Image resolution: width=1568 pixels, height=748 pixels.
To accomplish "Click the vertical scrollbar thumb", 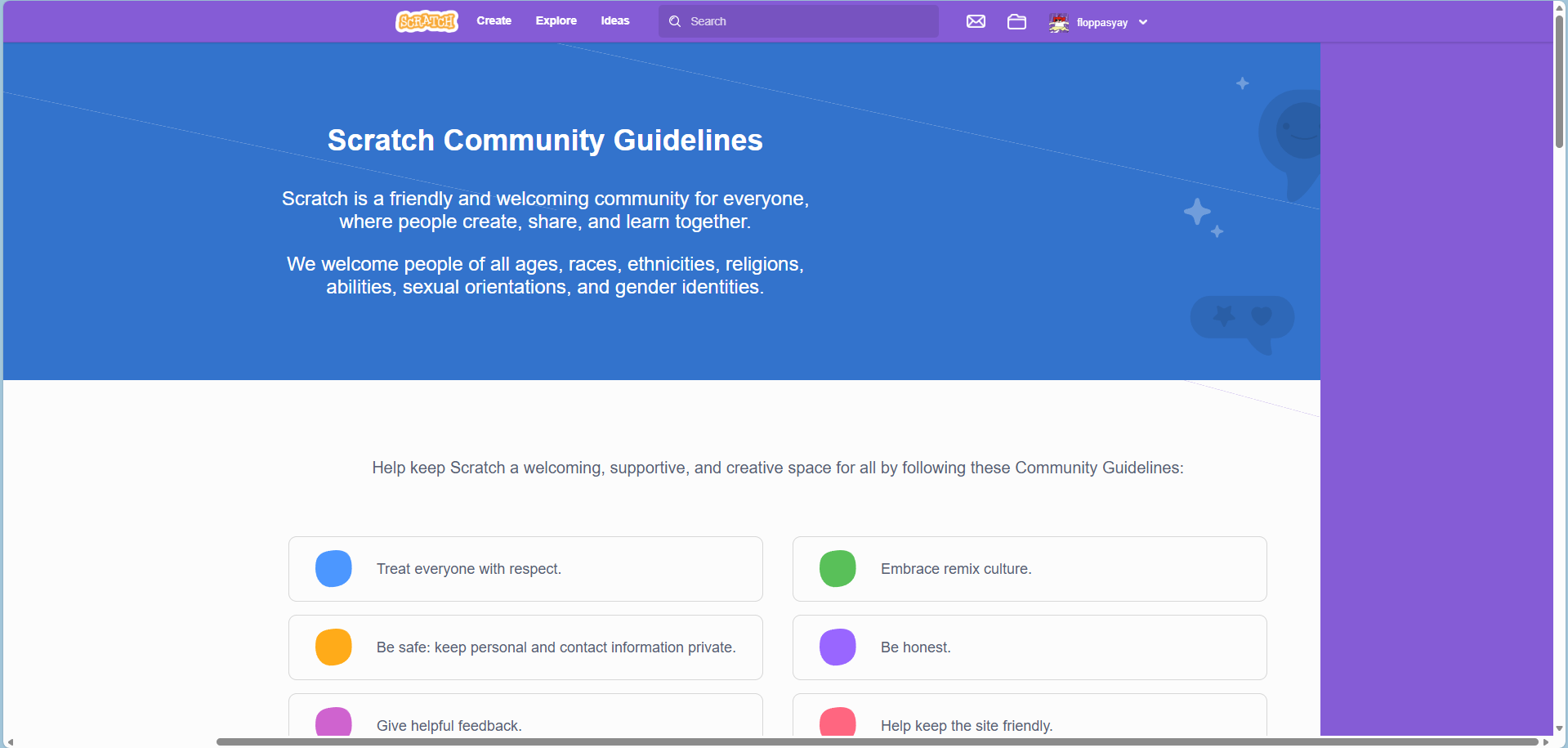I will (x=1559, y=80).
